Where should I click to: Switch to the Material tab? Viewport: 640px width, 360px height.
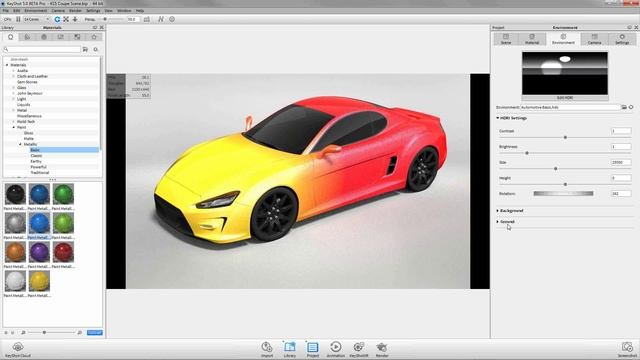coord(532,39)
